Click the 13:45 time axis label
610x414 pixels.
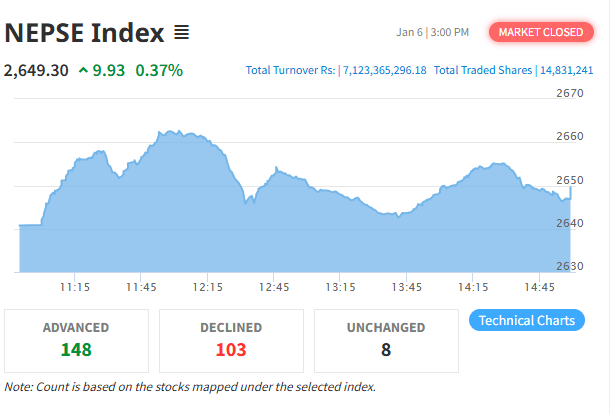pos(407,287)
